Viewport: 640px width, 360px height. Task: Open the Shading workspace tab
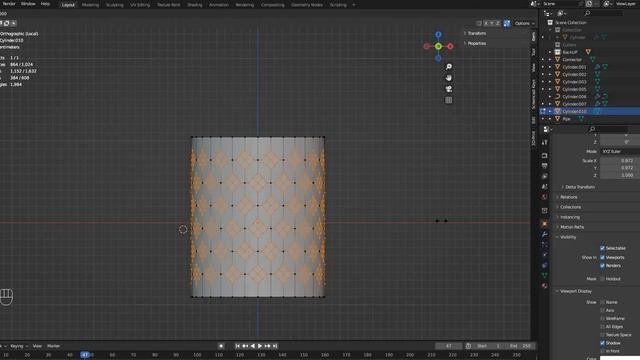(x=195, y=5)
